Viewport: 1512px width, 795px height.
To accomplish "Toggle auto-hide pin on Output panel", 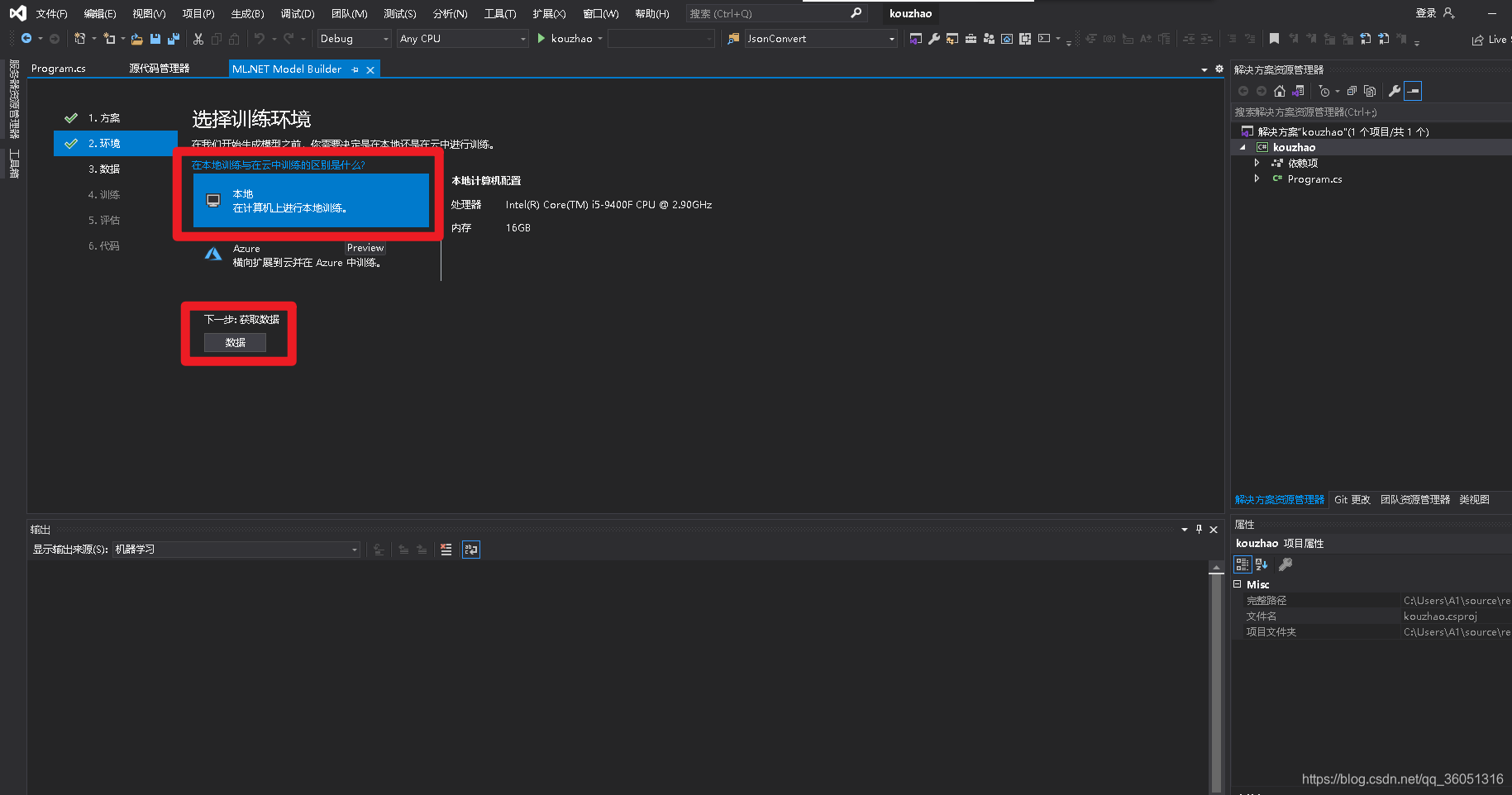I will (1199, 530).
